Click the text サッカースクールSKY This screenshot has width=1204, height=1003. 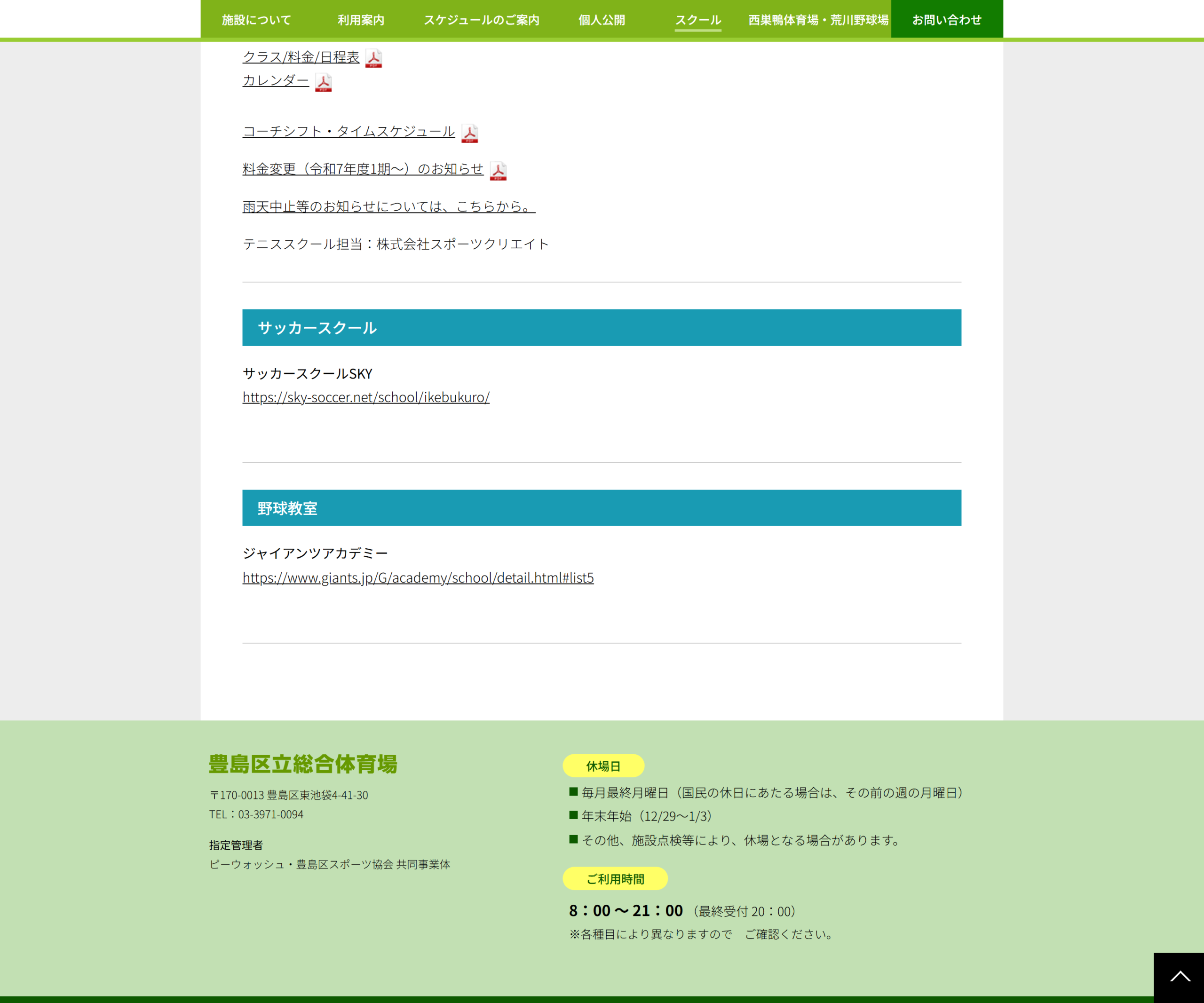307,374
